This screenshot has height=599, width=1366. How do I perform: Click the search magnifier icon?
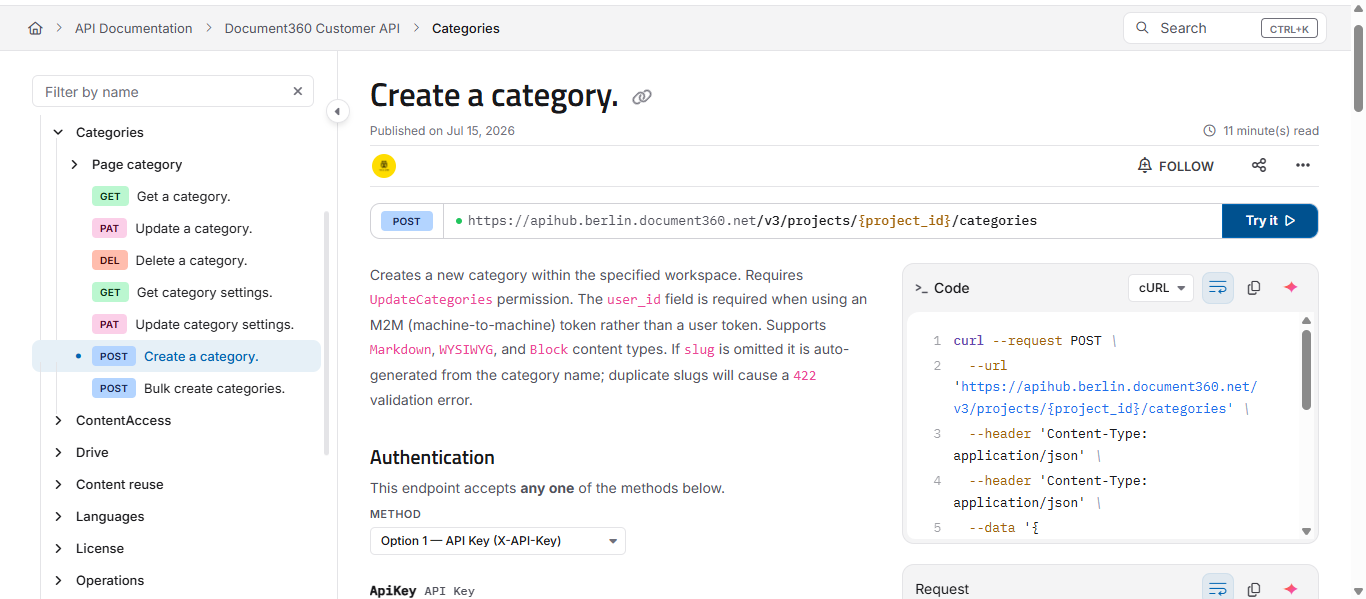[1142, 28]
